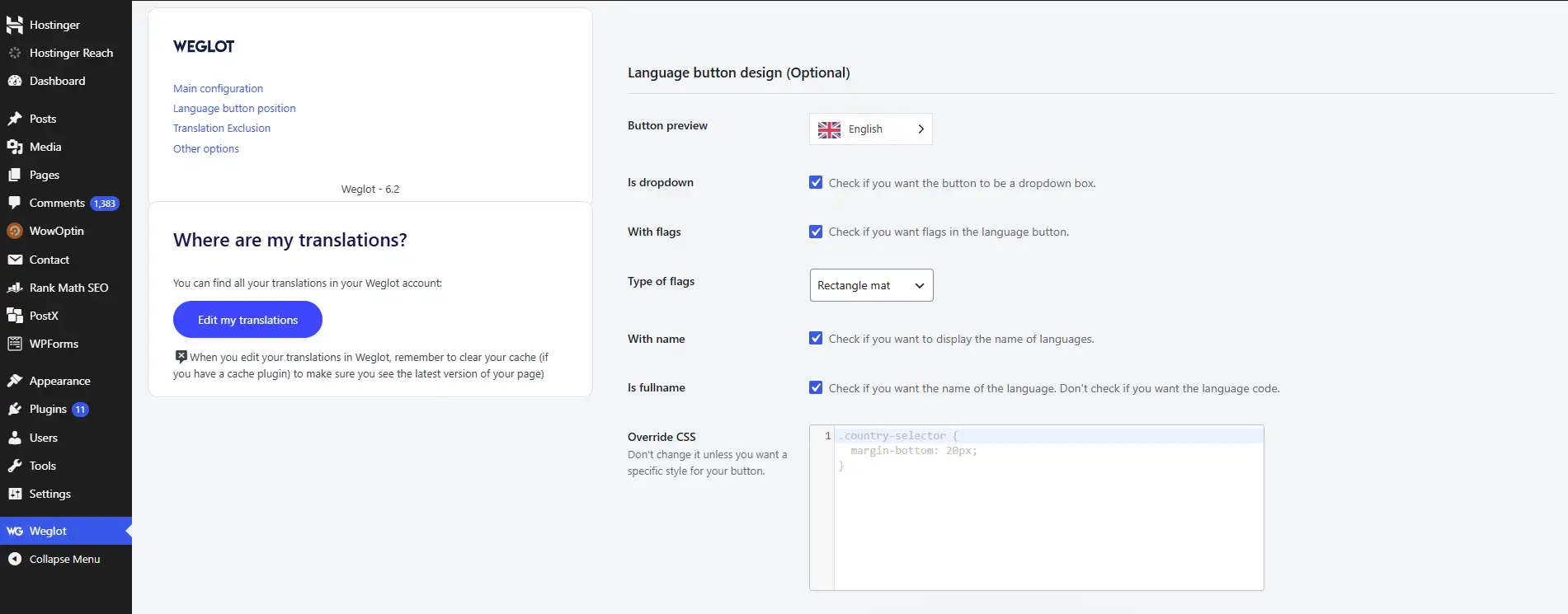Click the Posts pushpin icon

click(x=15, y=119)
